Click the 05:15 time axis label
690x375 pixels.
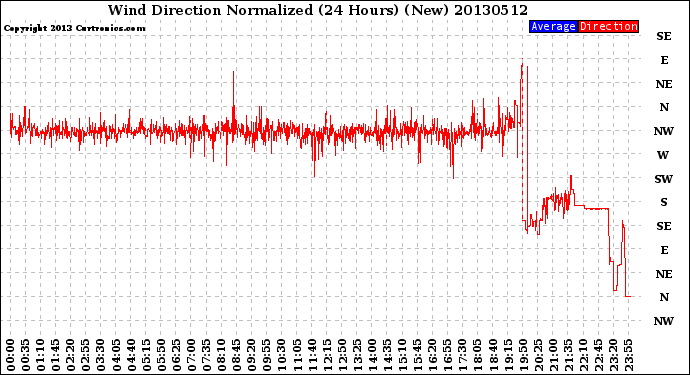click(146, 355)
